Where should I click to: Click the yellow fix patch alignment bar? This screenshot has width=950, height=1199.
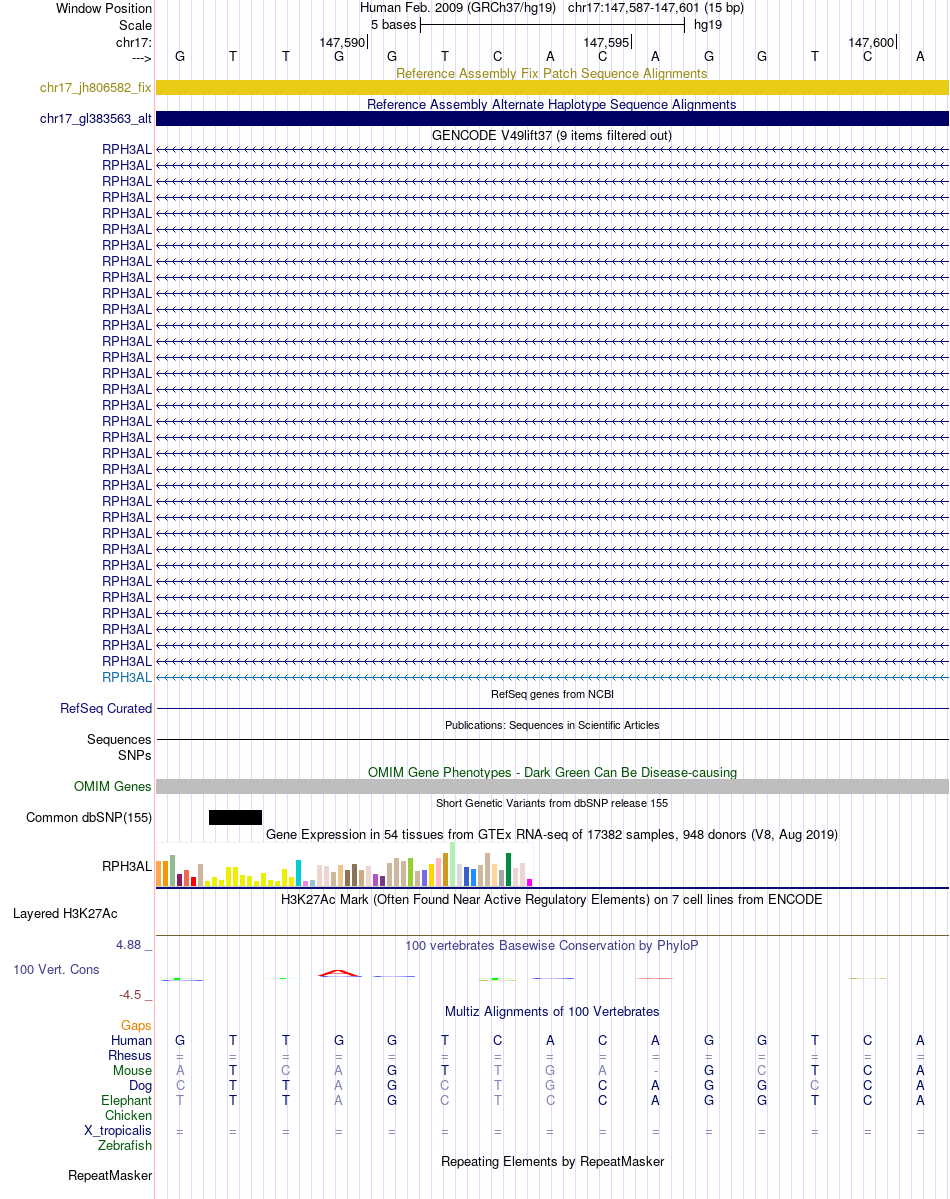tap(552, 88)
